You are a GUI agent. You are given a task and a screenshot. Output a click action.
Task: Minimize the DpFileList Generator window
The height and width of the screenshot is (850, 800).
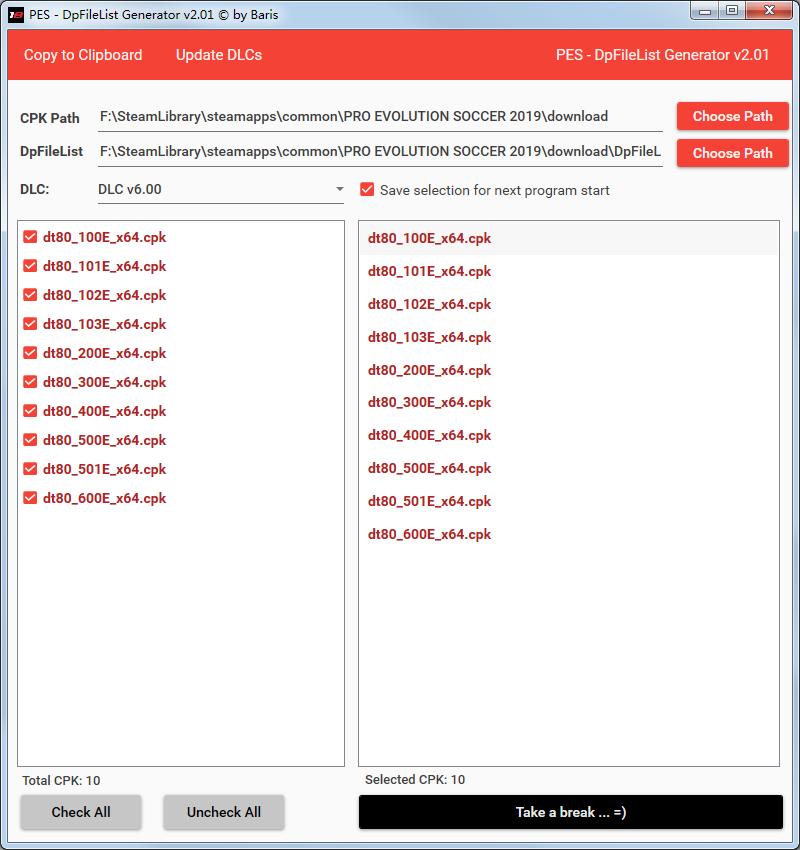pyautogui.click(x=705, y=11)
